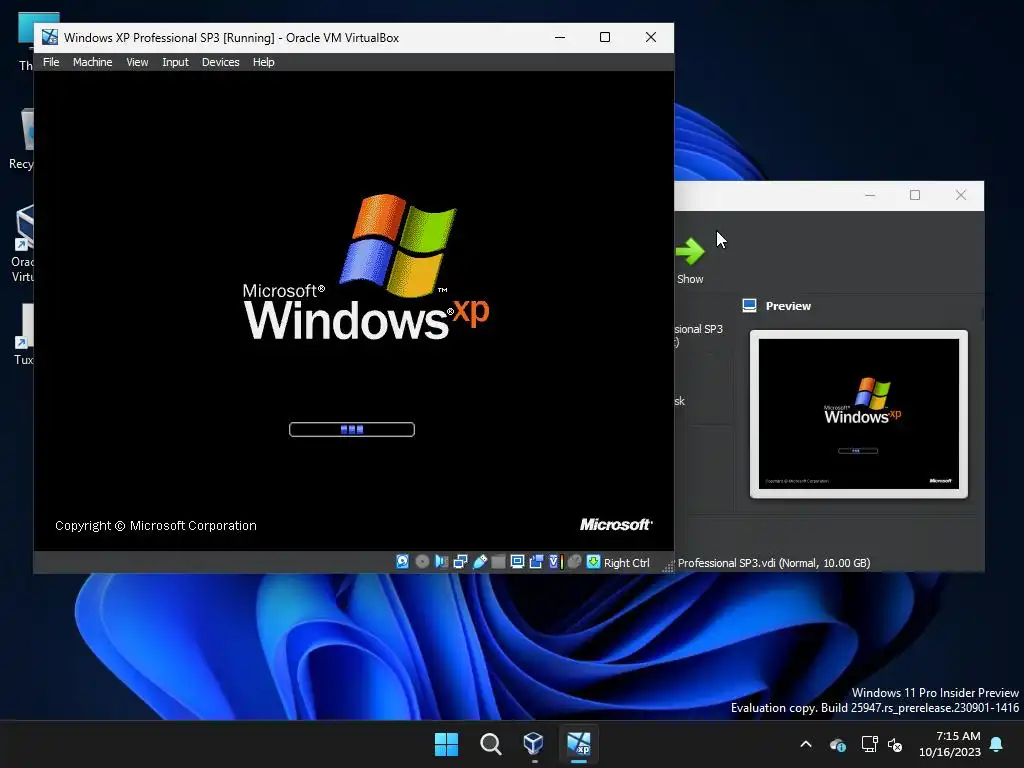Open the Devices menu
Image resolution: width=1024 pixels, height=768 pixels.
[220, 62]
